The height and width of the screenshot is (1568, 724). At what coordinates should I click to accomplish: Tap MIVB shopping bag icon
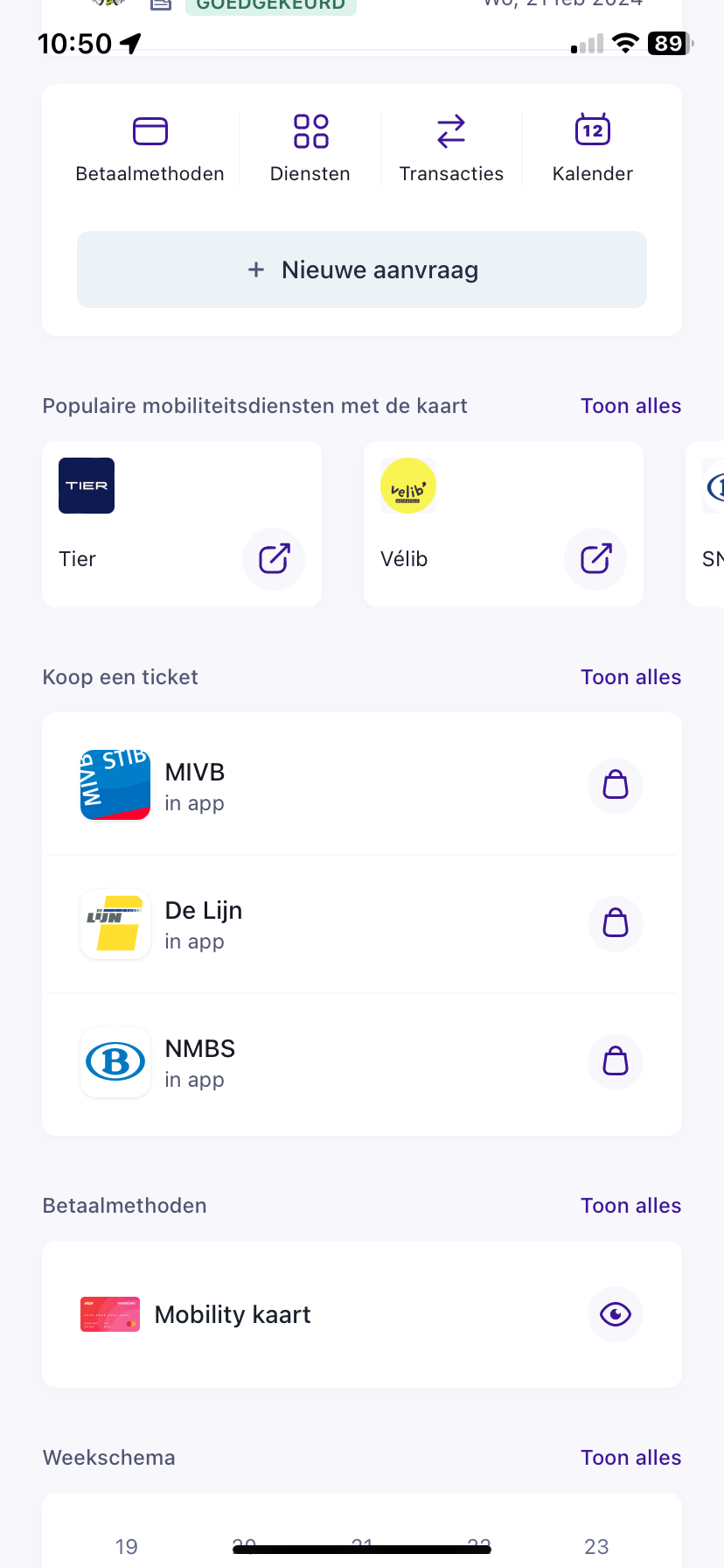[x=616, y=785]
